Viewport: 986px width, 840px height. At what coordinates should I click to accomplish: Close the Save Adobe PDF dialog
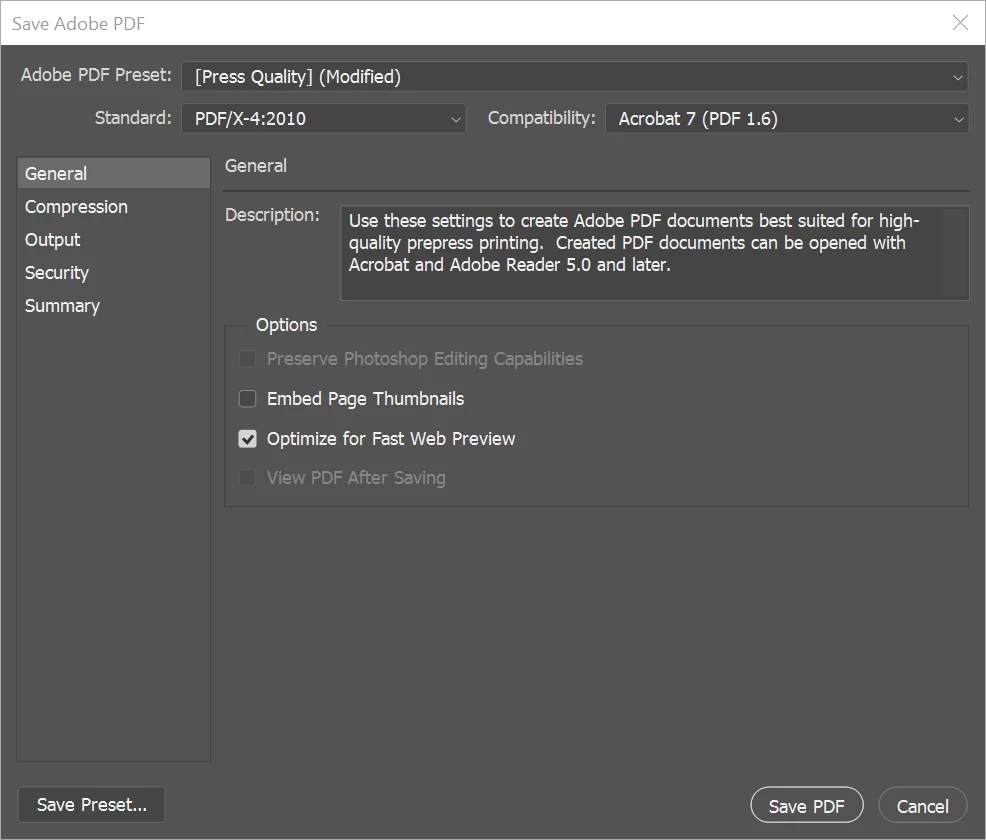pos(959,23)
